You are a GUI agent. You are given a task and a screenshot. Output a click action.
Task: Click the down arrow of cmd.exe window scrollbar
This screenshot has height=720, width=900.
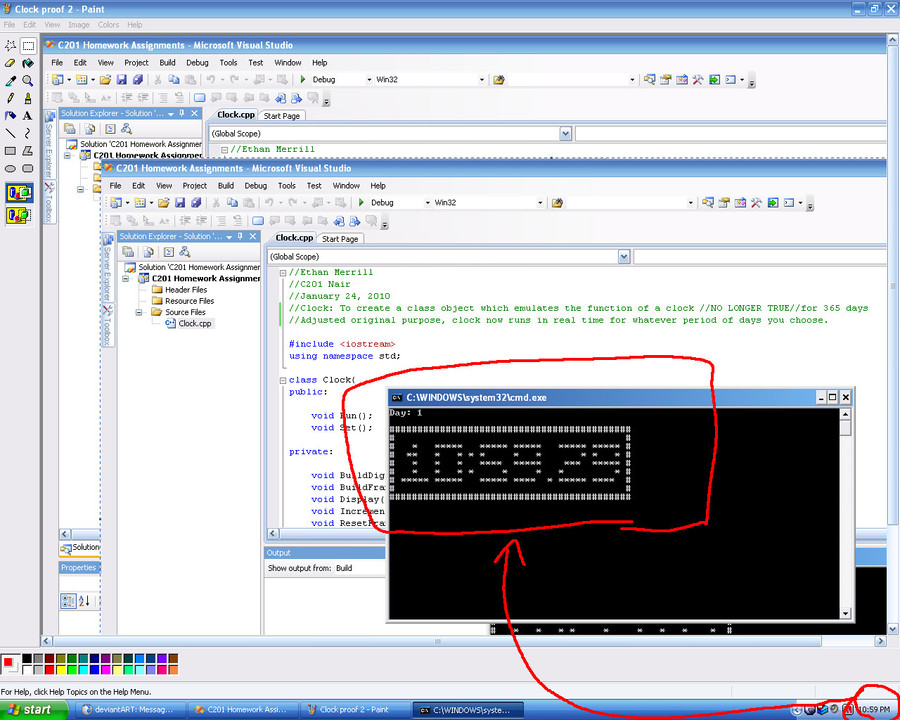(x=845, y=613)
